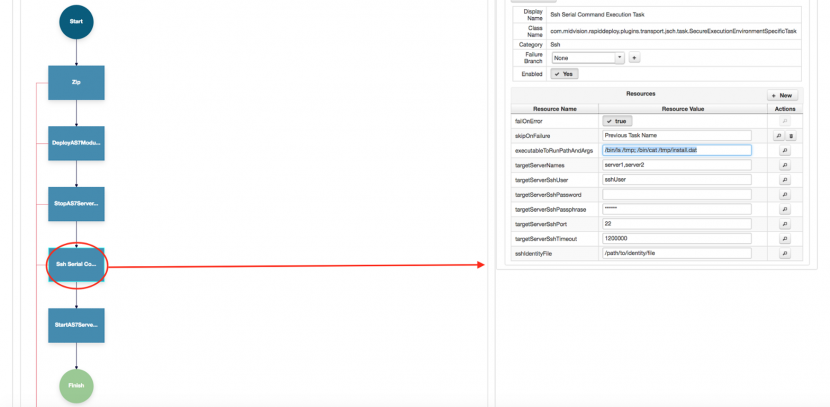Click the targetServerSshPassphrase value field
830x407 pixels.
point(676,209)
